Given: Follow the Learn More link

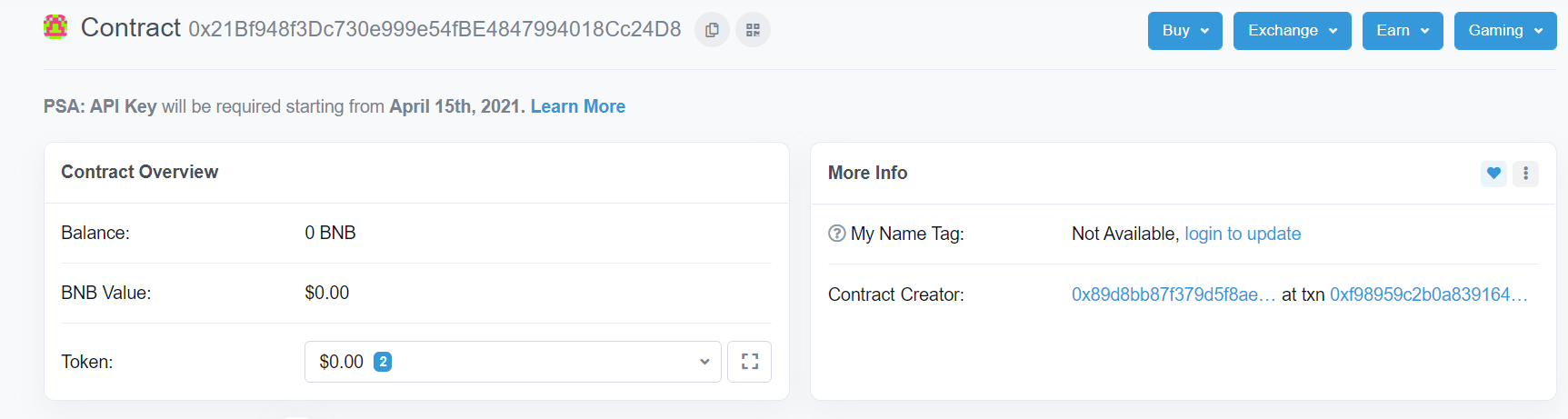Looking at the screenshot, I should (x=578, y=106).
